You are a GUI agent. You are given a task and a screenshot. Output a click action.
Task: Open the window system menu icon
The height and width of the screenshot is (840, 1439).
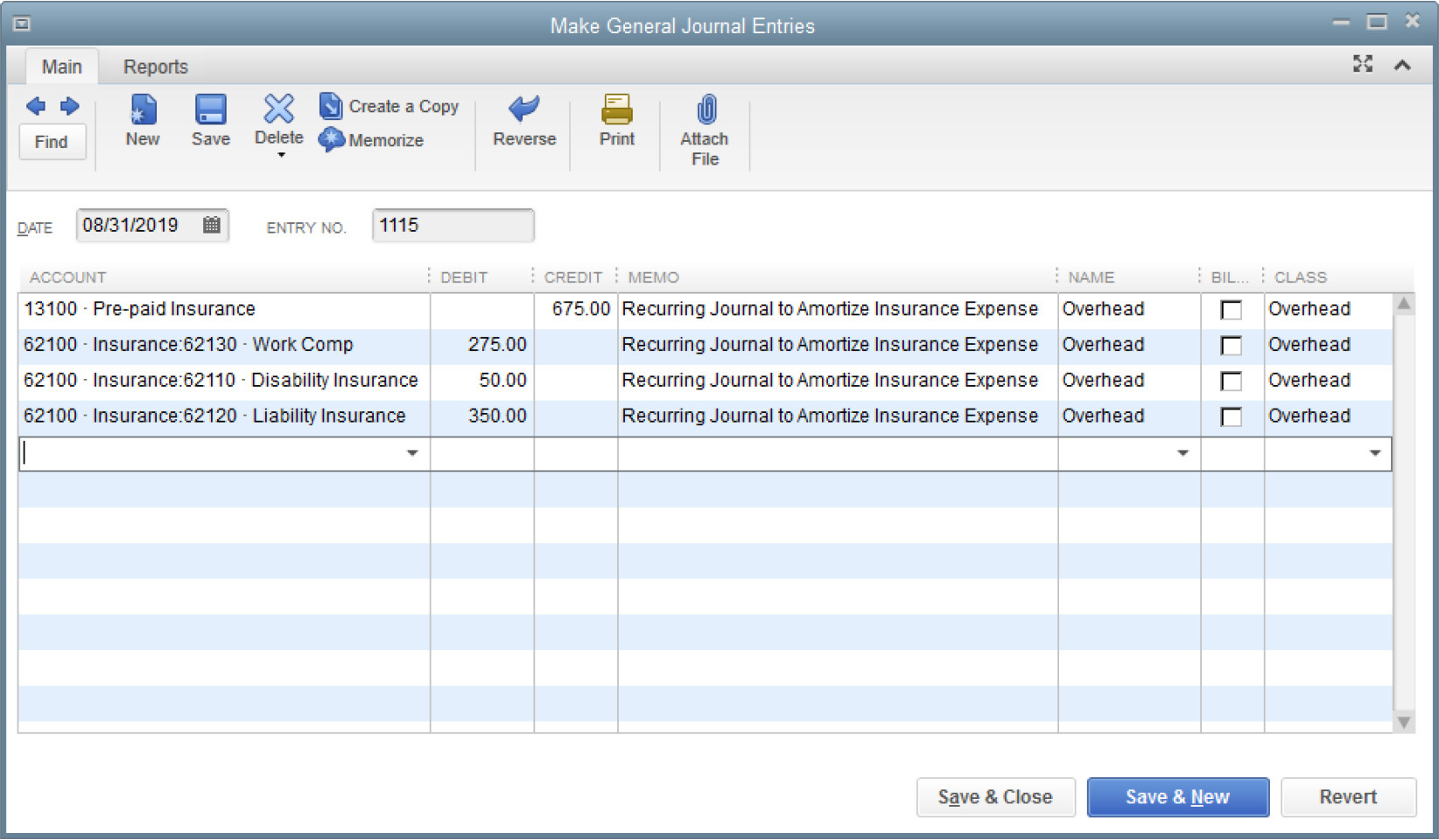(x=22, y=24)
